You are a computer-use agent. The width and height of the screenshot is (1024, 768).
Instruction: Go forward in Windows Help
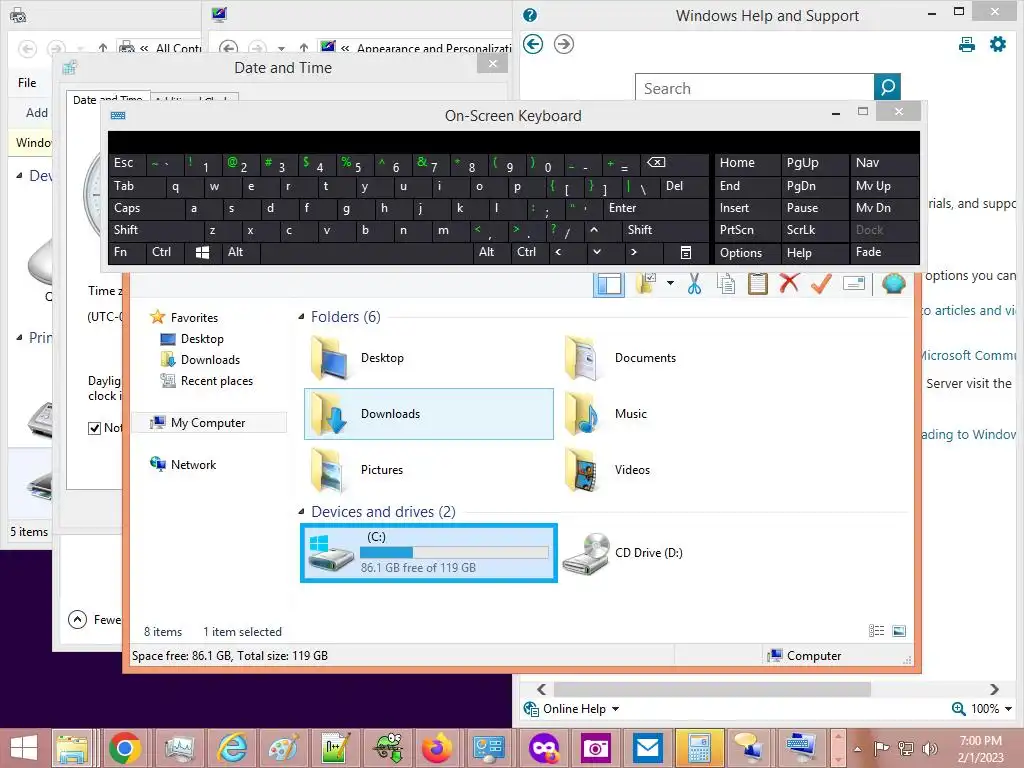pos(564,44)
